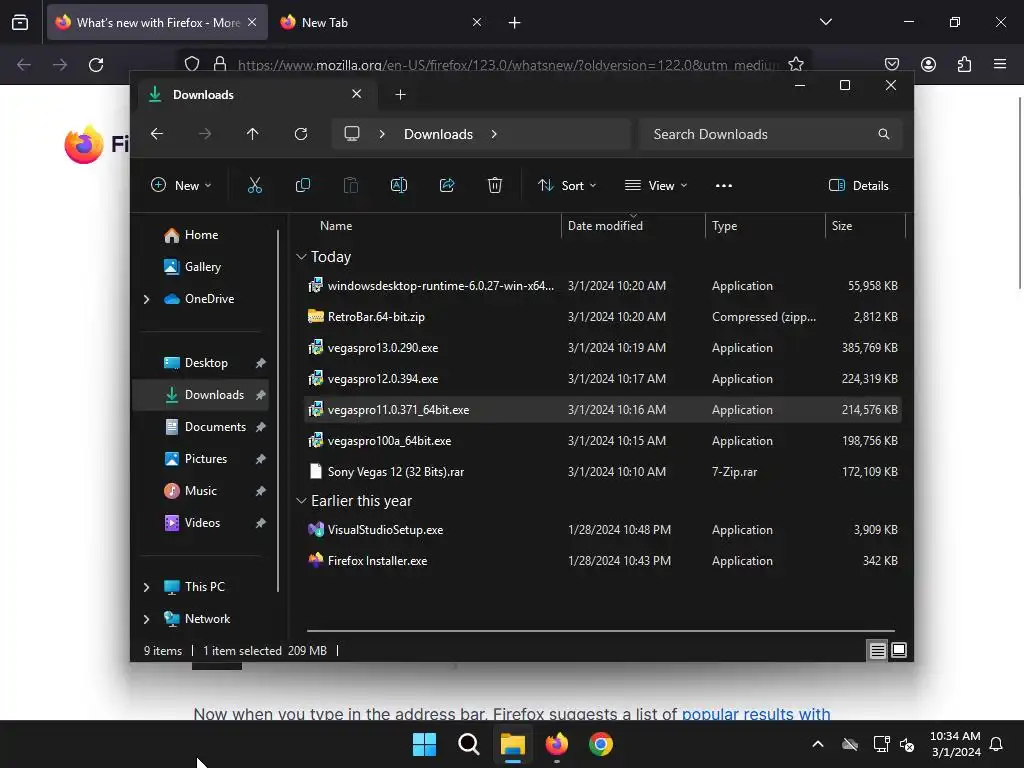Expand Network in the navigation pane
Image resolution: width=1024 pixels, height=768 pixels.
[x=146, y=619]
